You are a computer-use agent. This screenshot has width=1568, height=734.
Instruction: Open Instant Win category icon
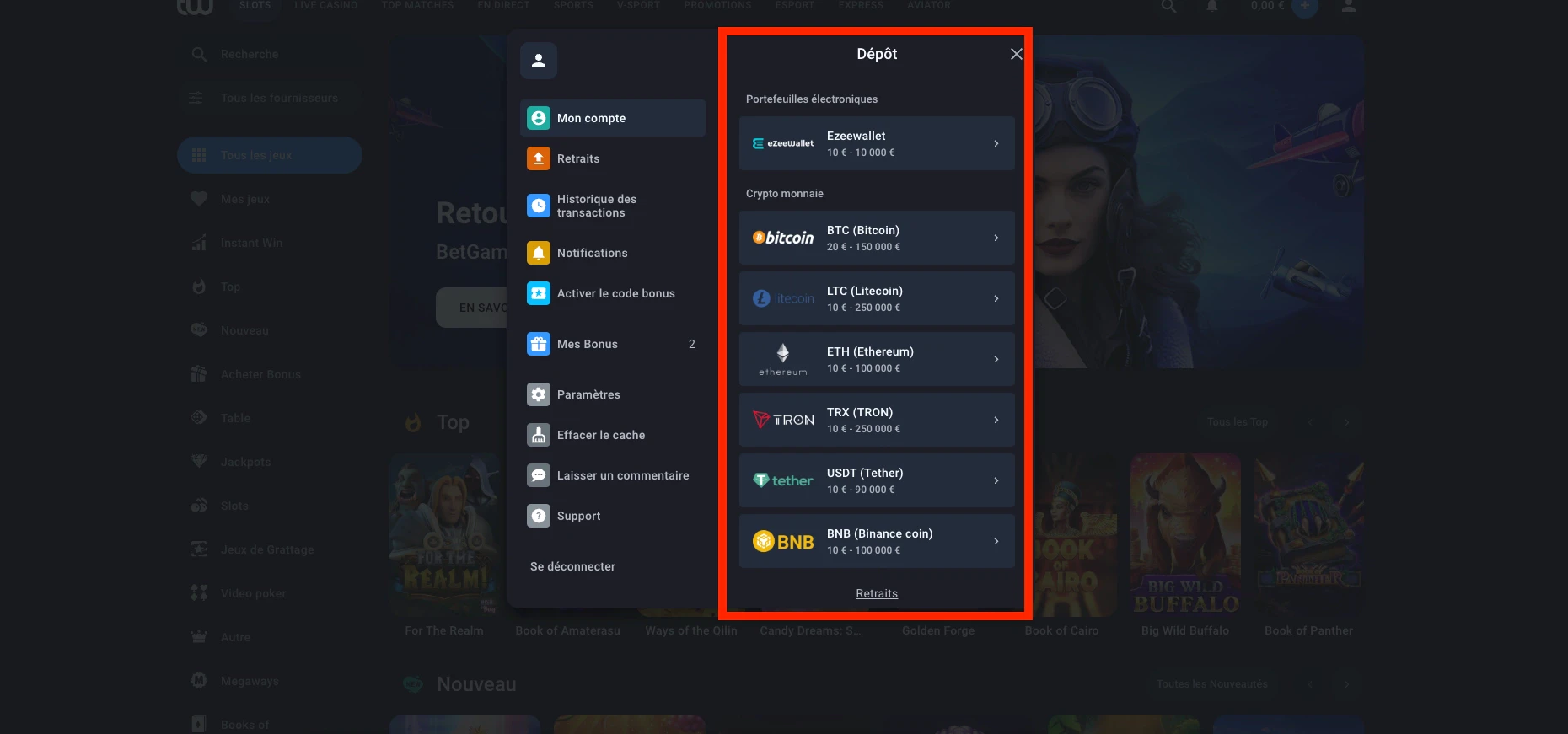tap(199, 243)
